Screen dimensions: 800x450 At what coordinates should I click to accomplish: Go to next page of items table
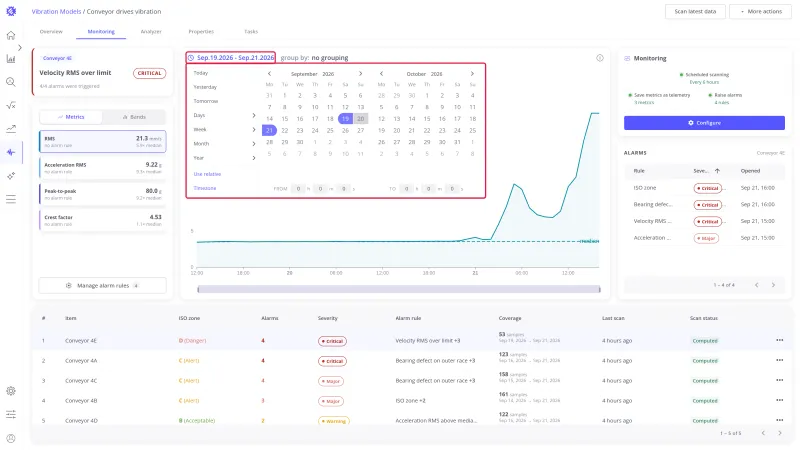coord(780,433)
